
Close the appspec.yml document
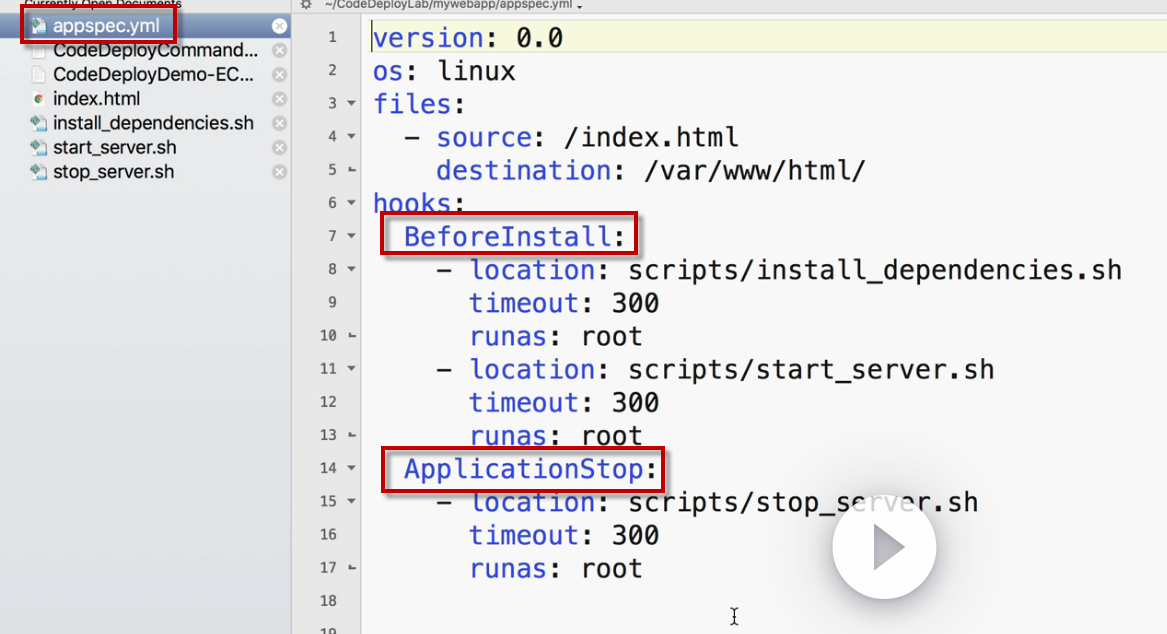point(279,26)
